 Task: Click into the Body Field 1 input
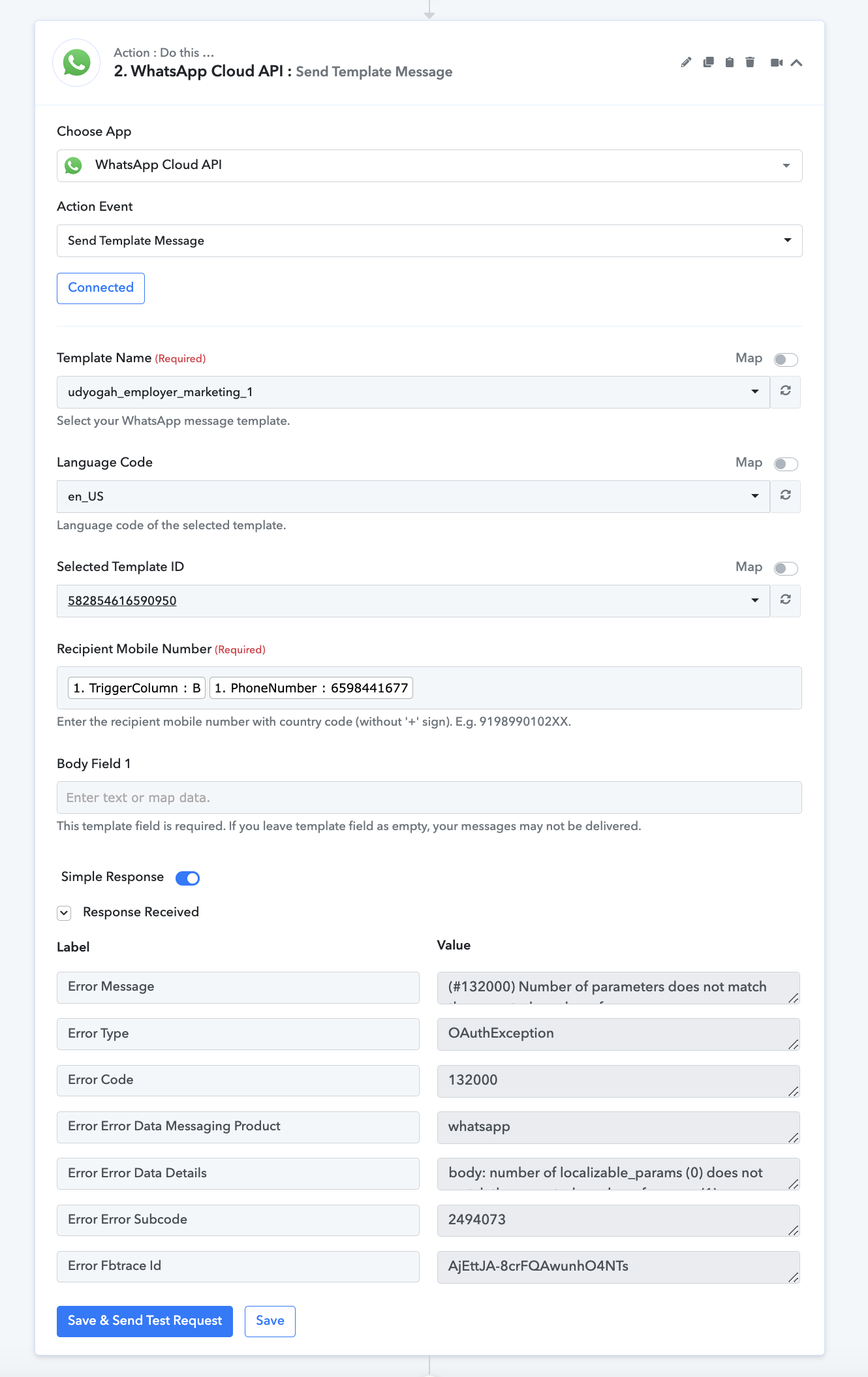tap(429, 797)
